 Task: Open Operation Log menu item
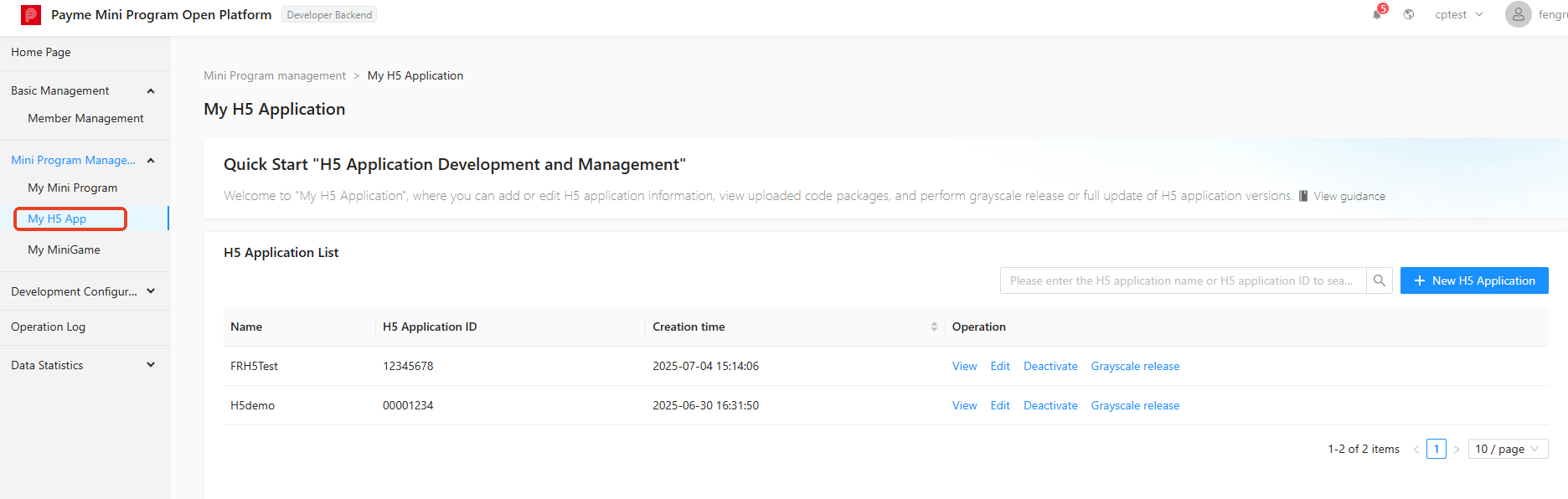point(48,327)
